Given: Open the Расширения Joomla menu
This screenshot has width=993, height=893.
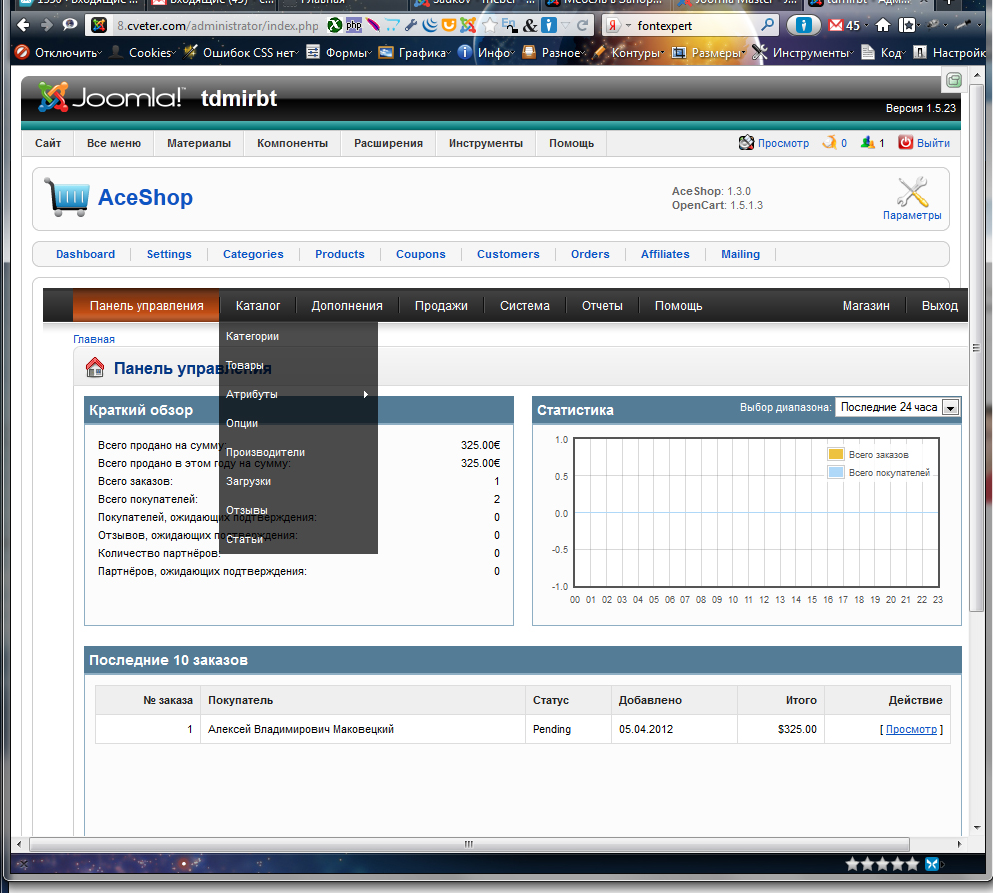Looking at the screenshot, I should (388, 143).
